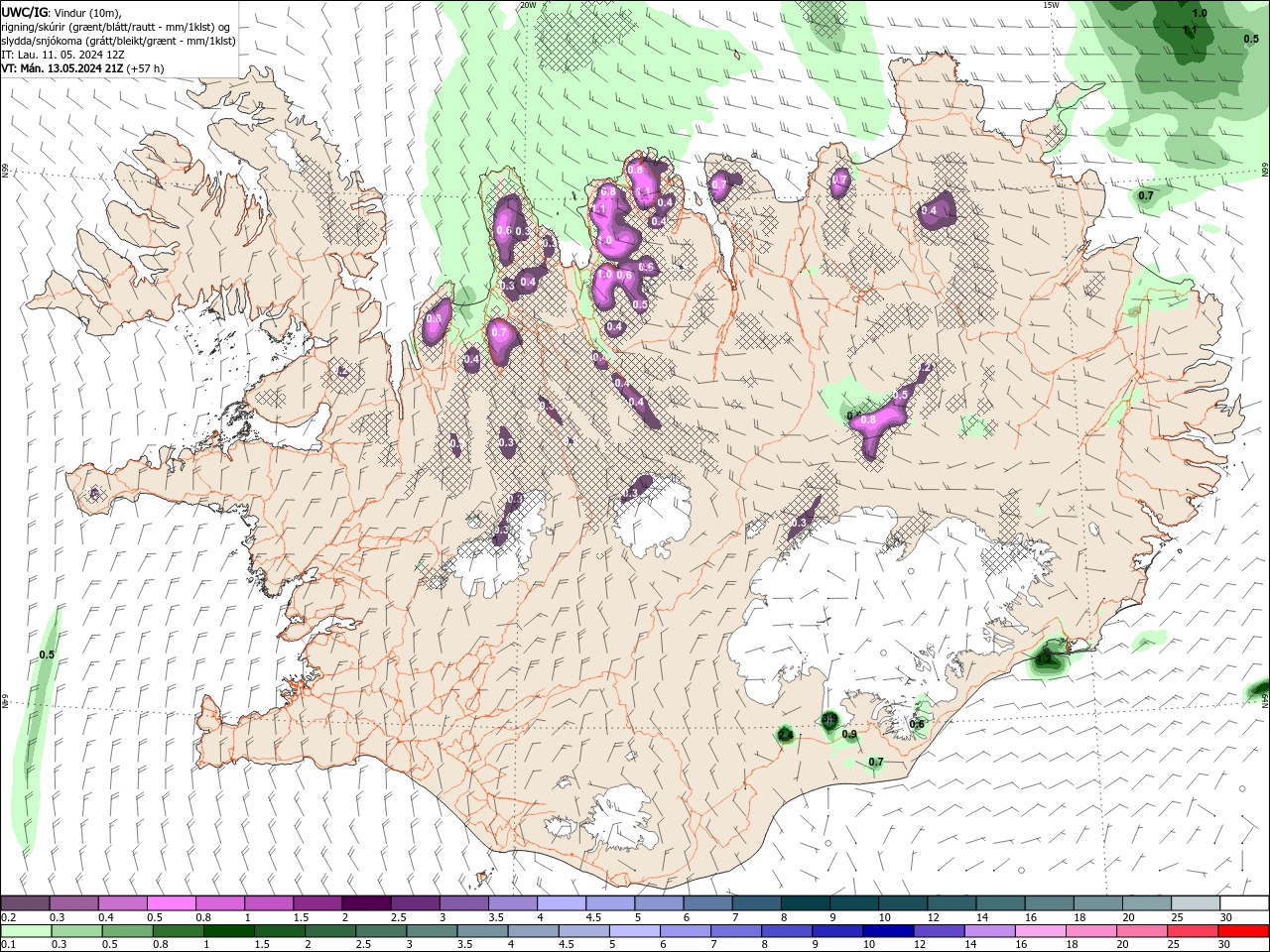1270x952 pixels.
Task: Pick the 18 pink swatch in lower legend row
Action: (x=1091, y=931)
